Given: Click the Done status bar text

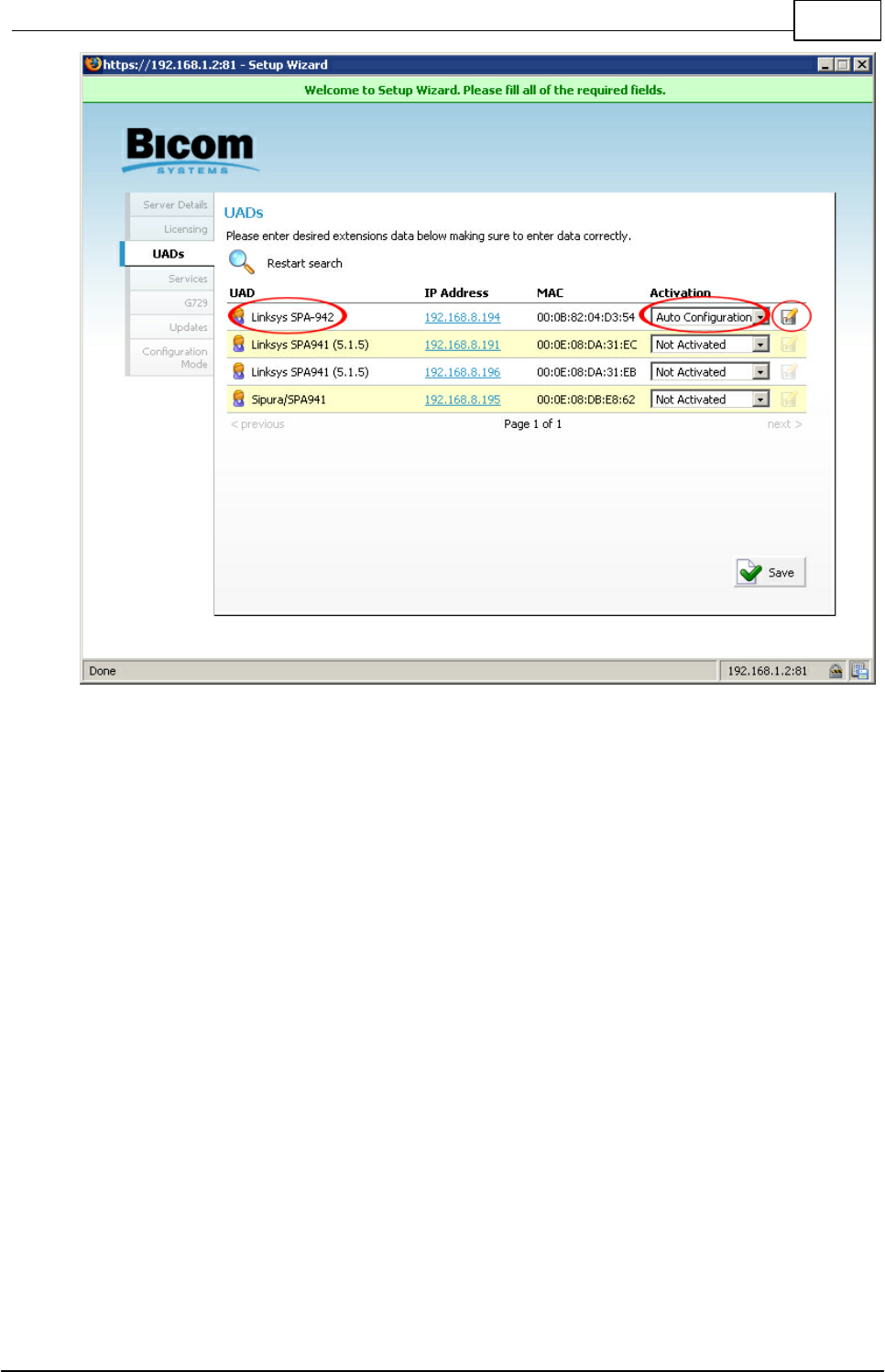Looking at the screenshot, I should coord(103,671).
